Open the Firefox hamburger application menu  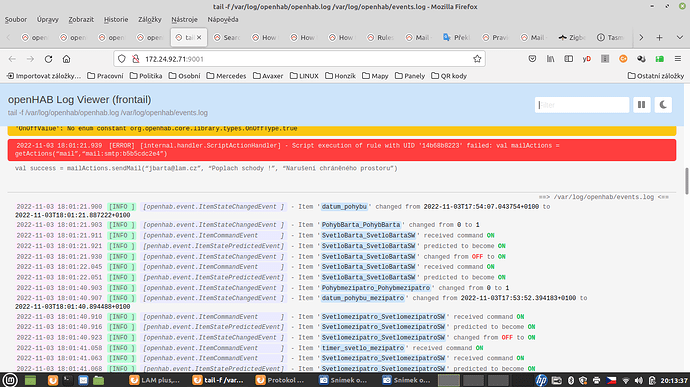click(678, 59)
